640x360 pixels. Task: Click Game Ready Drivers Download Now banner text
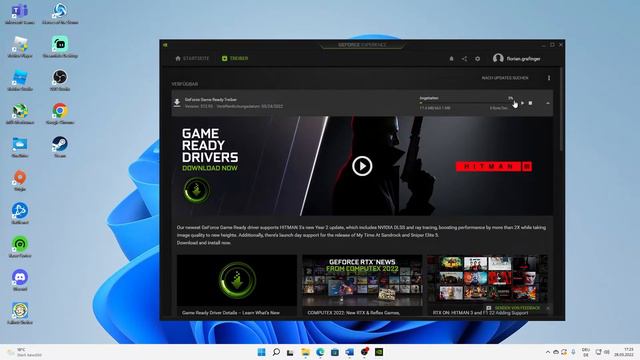click(x=210, y=150)
